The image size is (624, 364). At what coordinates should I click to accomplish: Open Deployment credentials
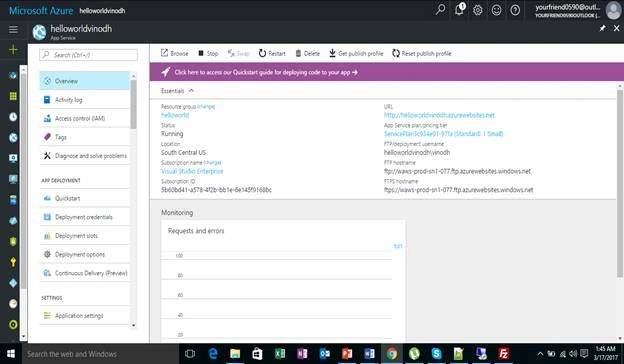point(84,217)
